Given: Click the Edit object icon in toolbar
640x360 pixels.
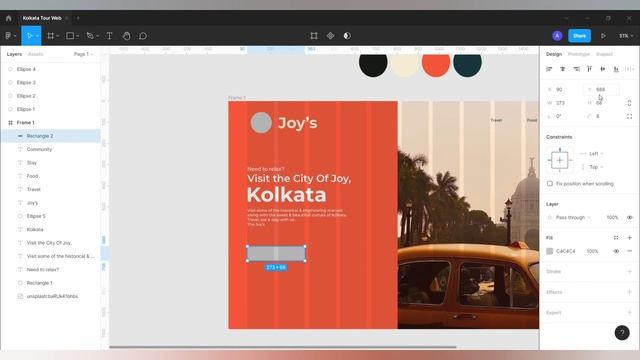Looking at the screenshot, I should coord(314,36).
